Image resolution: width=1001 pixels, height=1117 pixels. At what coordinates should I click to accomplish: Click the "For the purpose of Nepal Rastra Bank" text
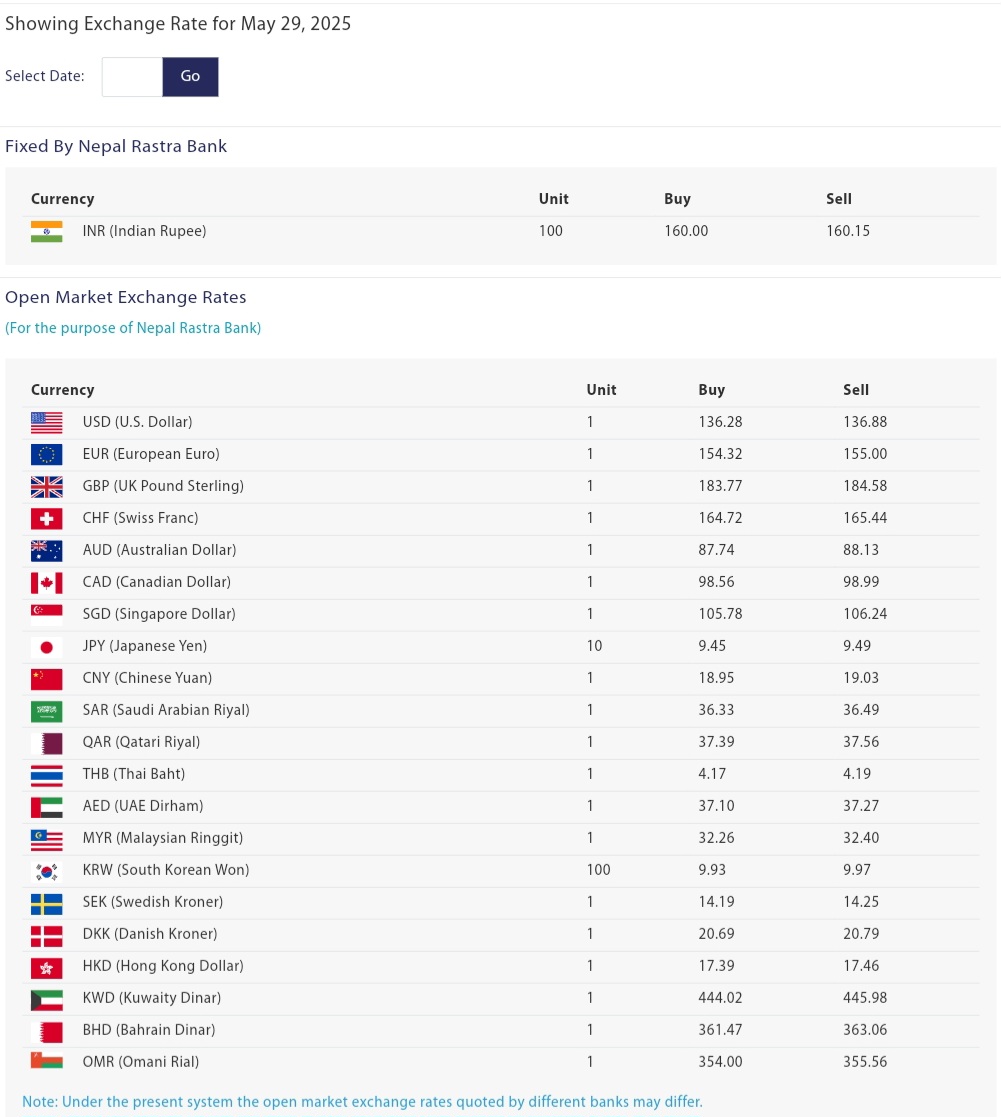[x=133, y=328]
